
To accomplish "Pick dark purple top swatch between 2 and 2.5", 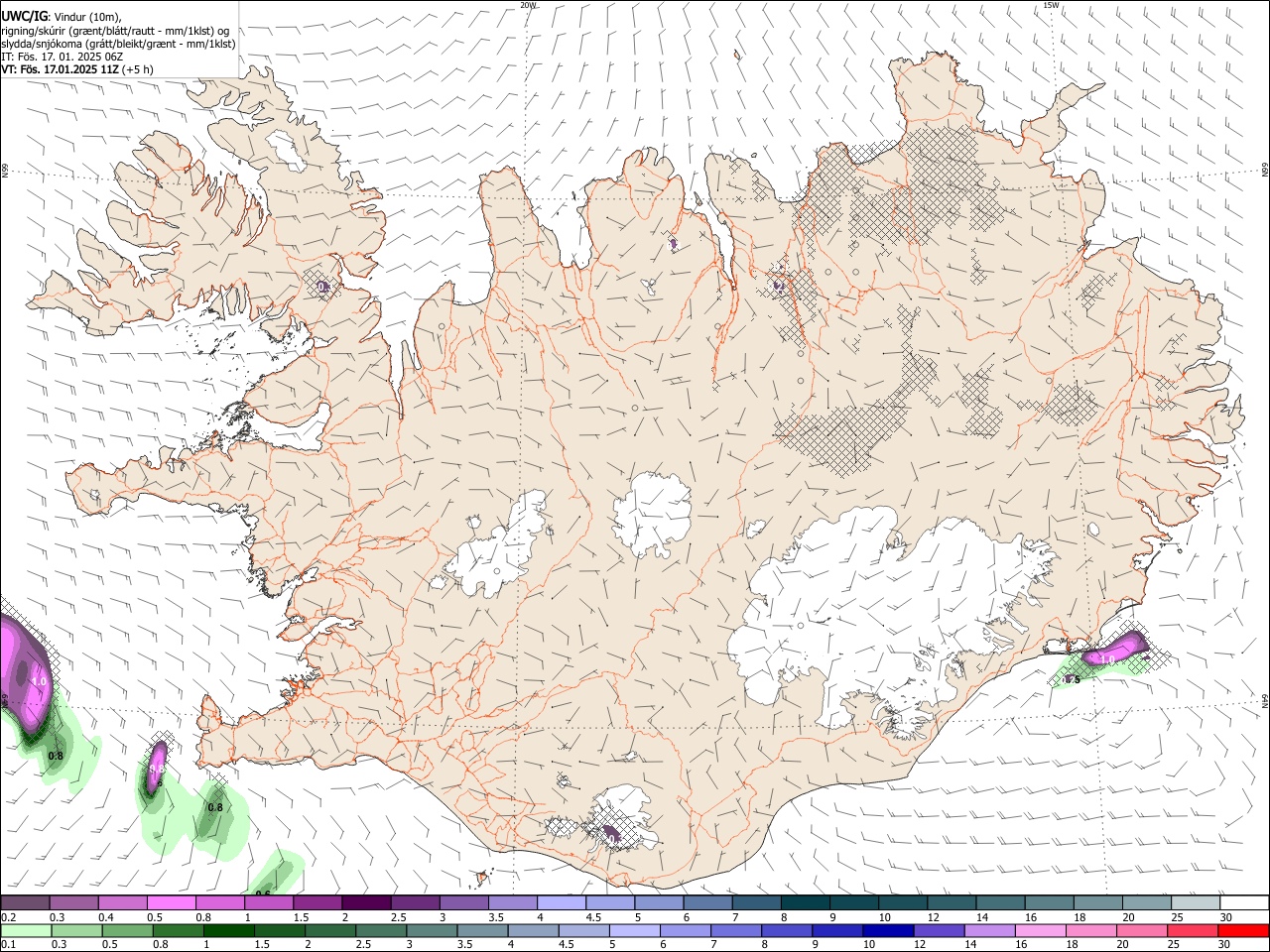I will click(366, 902).
